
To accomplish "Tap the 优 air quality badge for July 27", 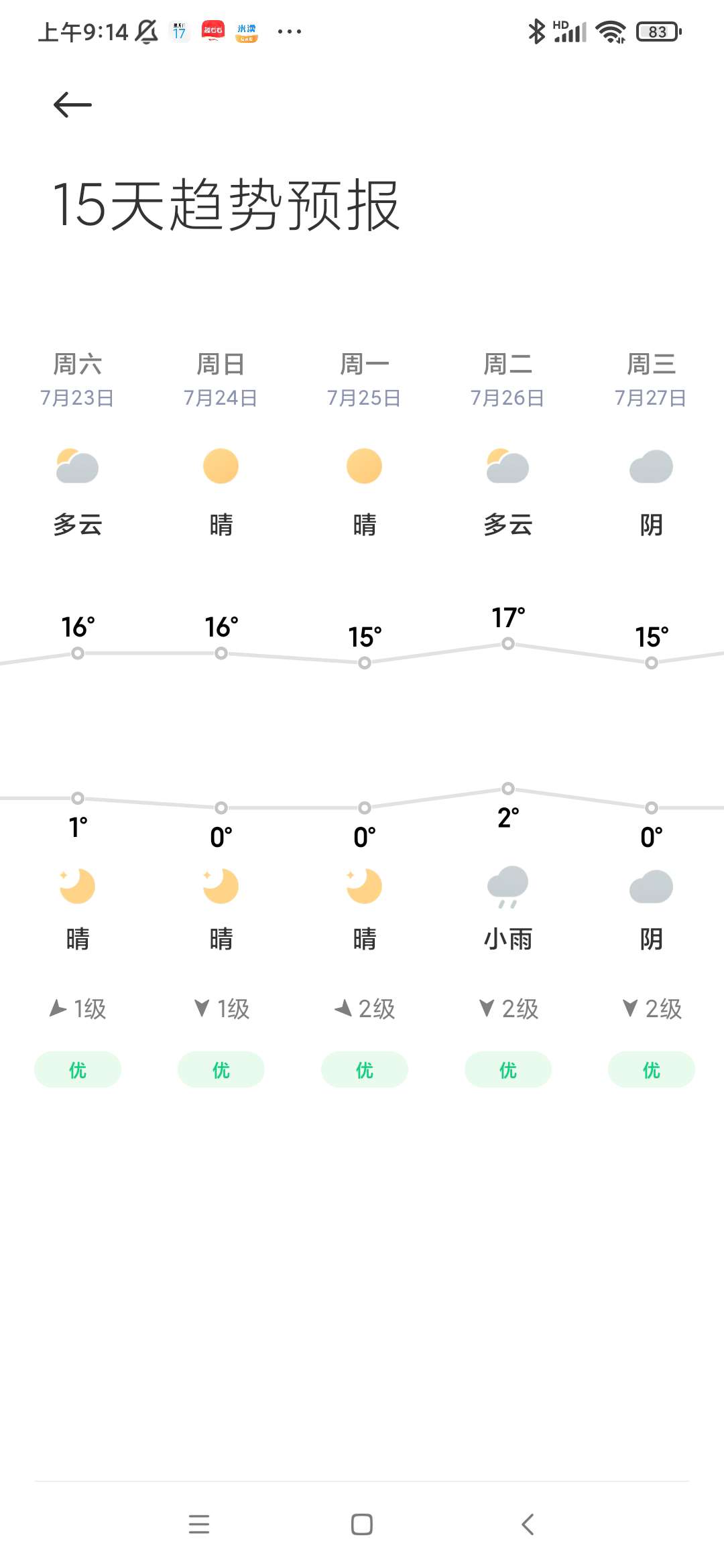I will [651, 1069].
